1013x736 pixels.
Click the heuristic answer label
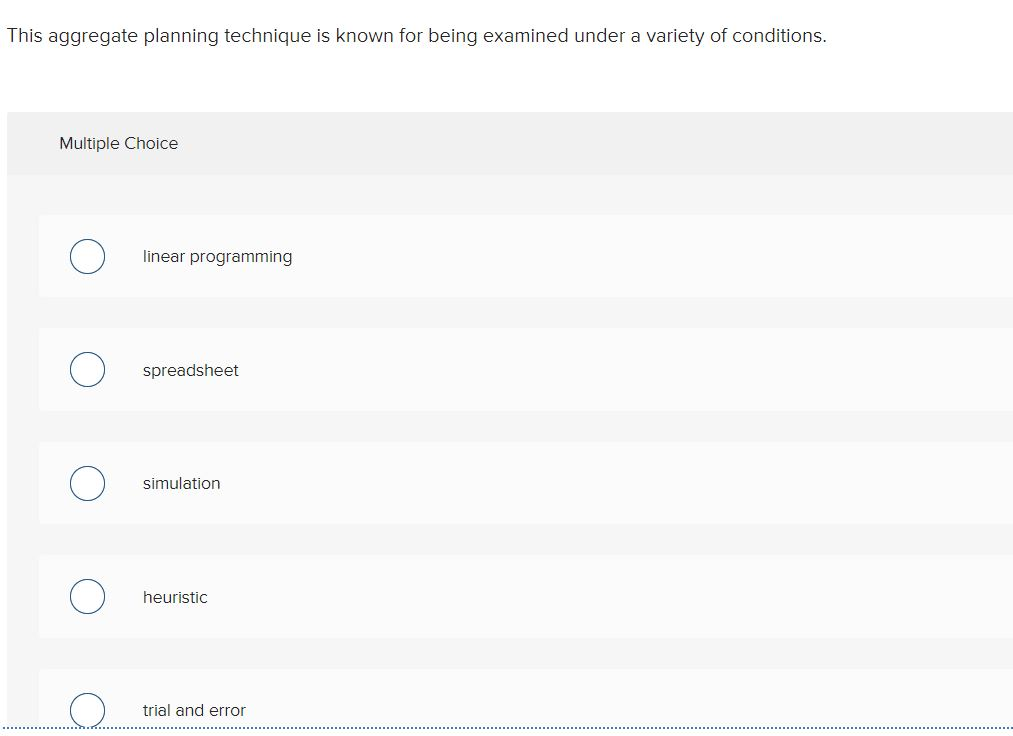175,597
